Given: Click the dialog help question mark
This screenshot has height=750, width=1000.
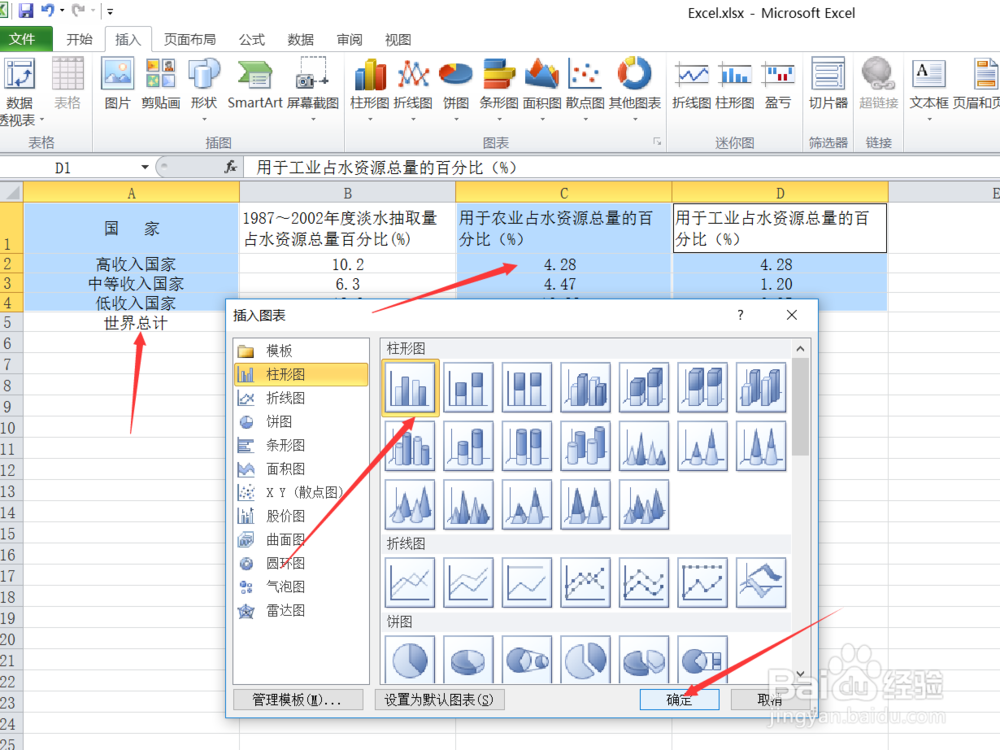Looking at the screenshot, I should coord(740,315).
